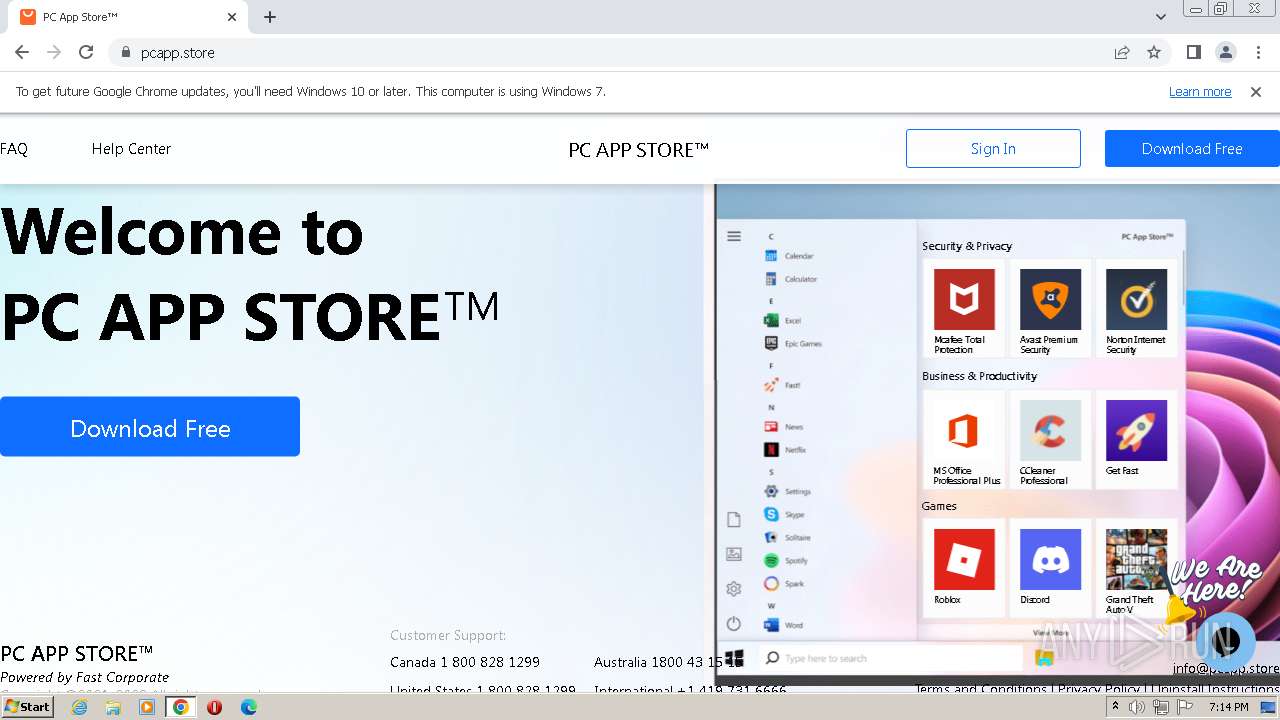Viewport: 1280px width, 720px height.
Task: Open the Windows Start menu
Action: click(x=28, y=707)
